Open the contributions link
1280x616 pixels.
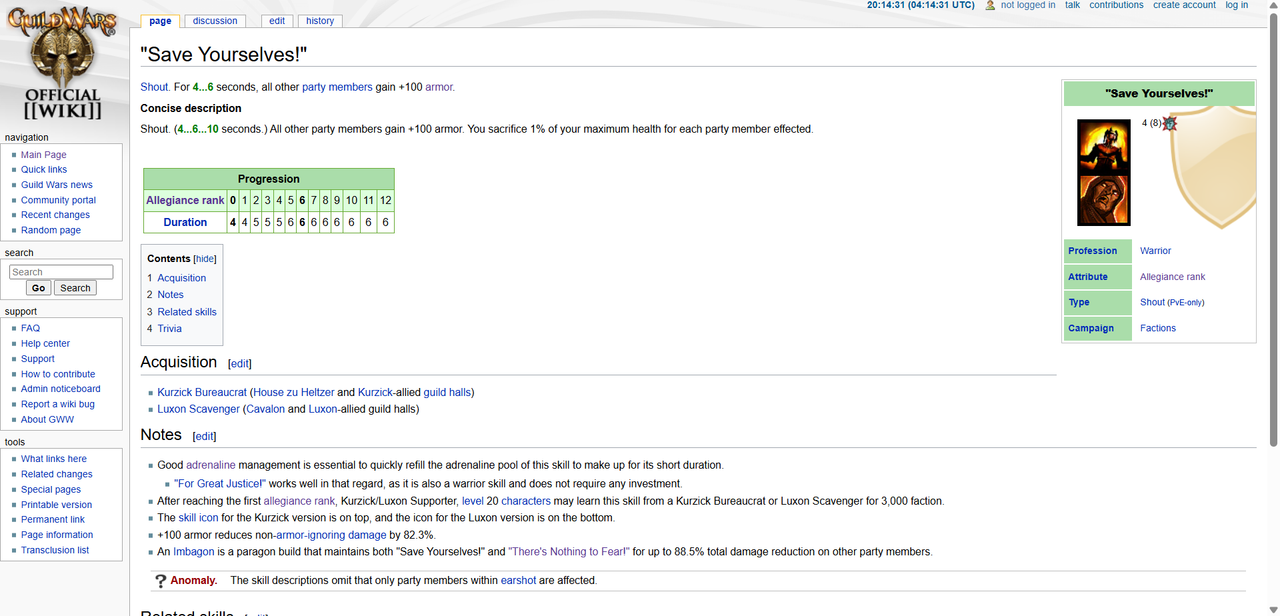[1116, 5]
